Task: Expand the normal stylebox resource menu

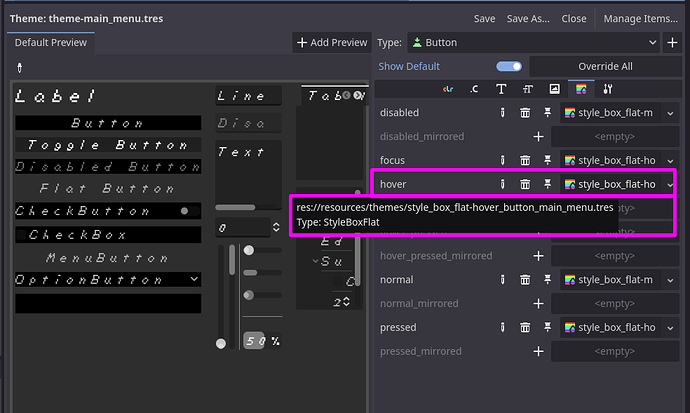Action: (670, 280)
